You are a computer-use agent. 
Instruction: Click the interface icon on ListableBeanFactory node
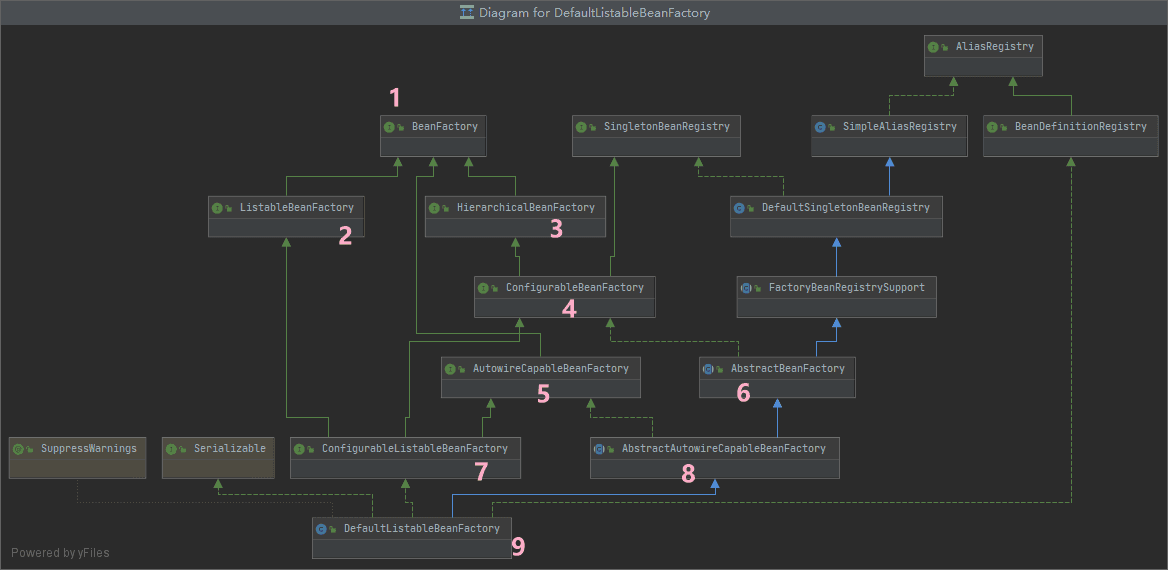217,208
